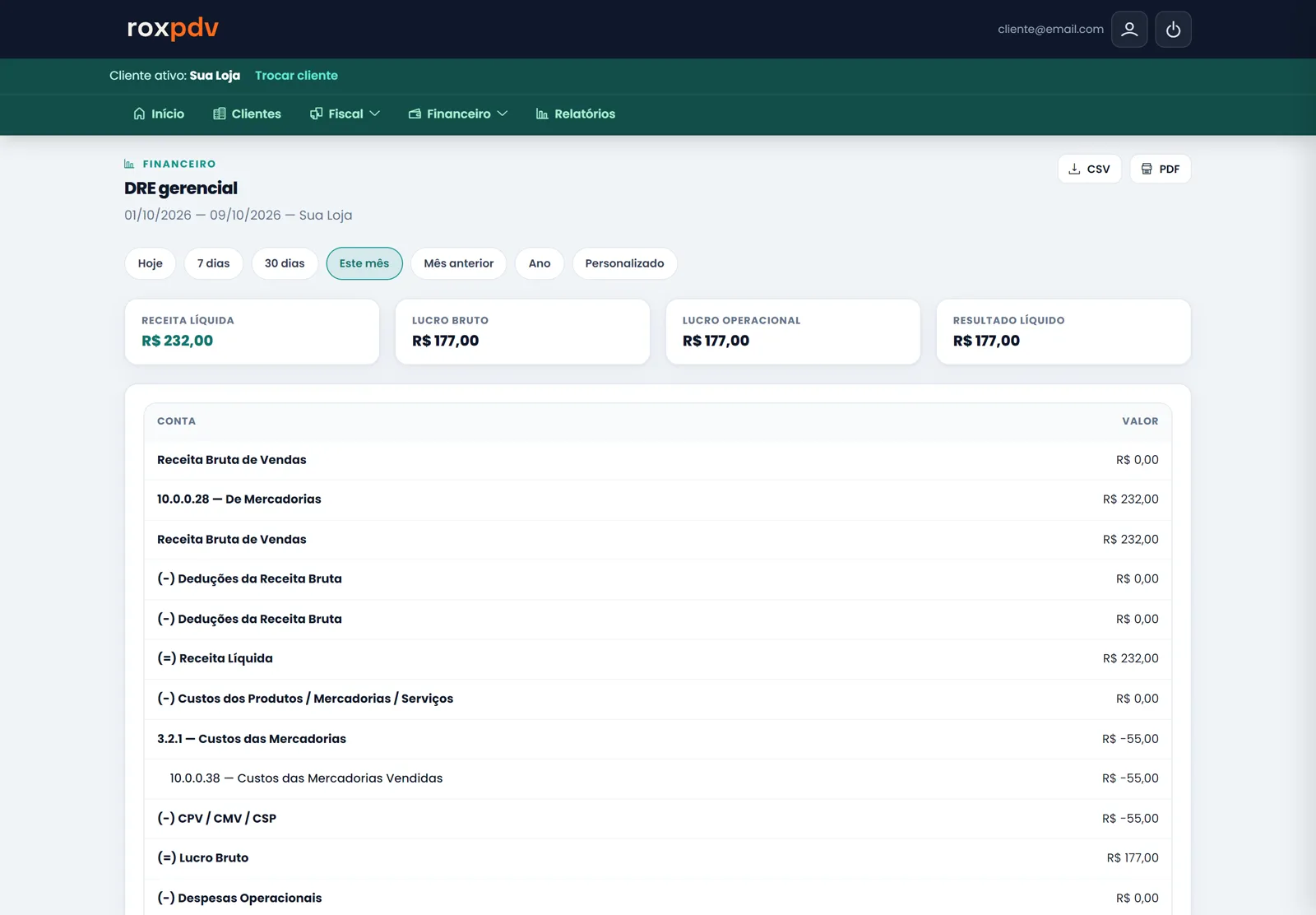Click the Financeiro wallet icon
This screenshot has height=915, width=1316.
(415, 114)
